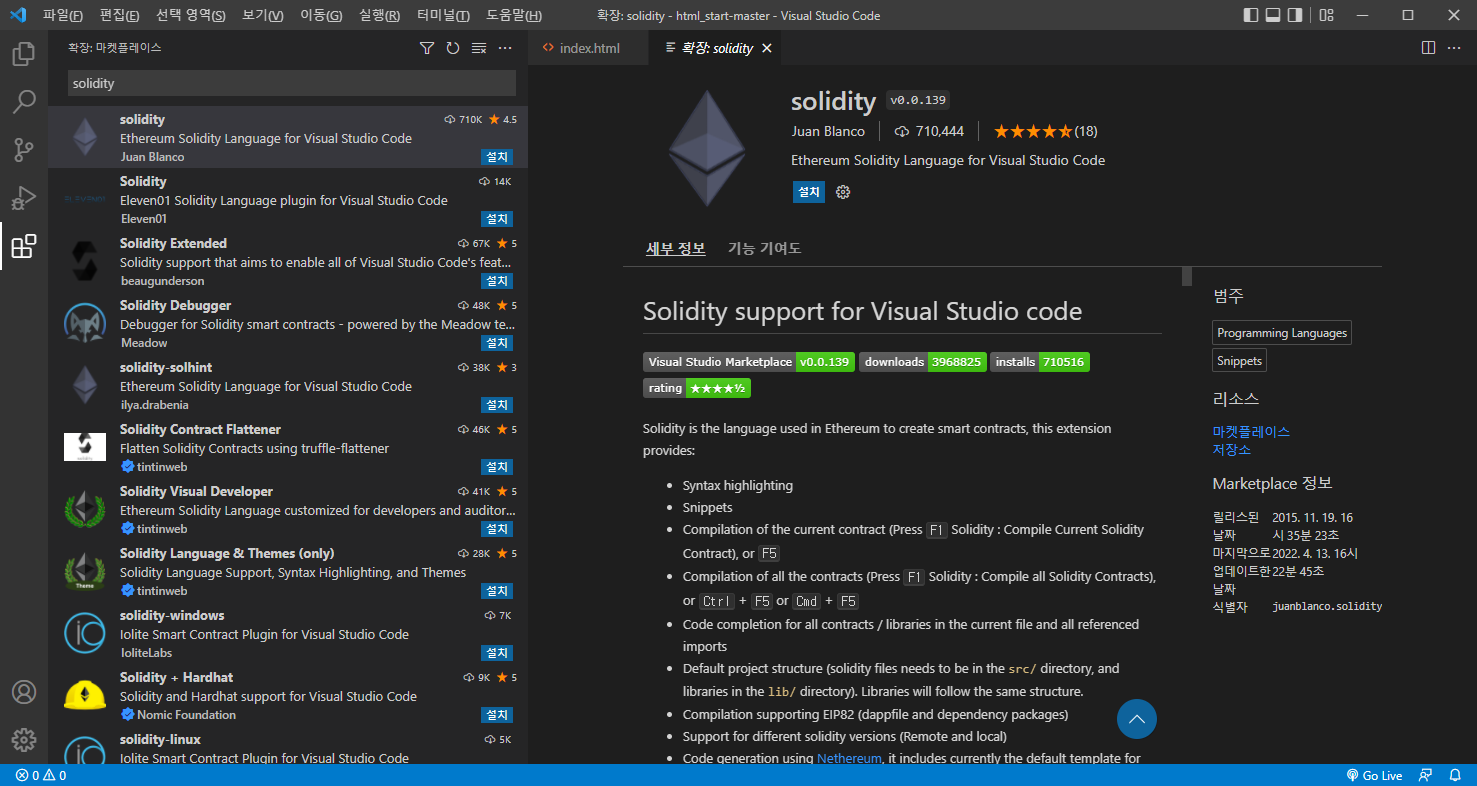Clear extensions search results icon
Screen dimensions: 1477x786
tap(479, 48)
